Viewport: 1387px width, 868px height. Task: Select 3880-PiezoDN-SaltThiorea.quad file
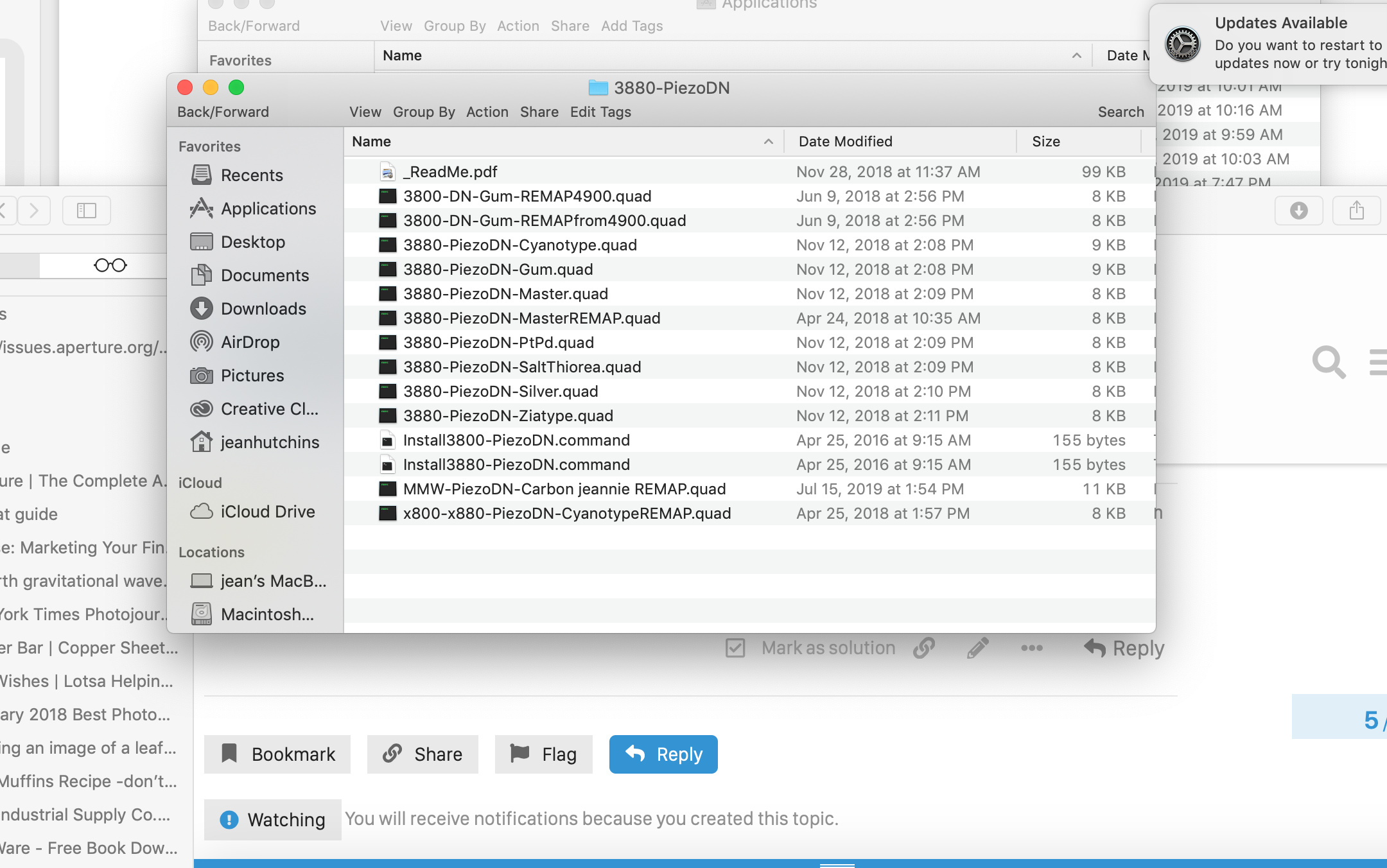tap(749, 367)
